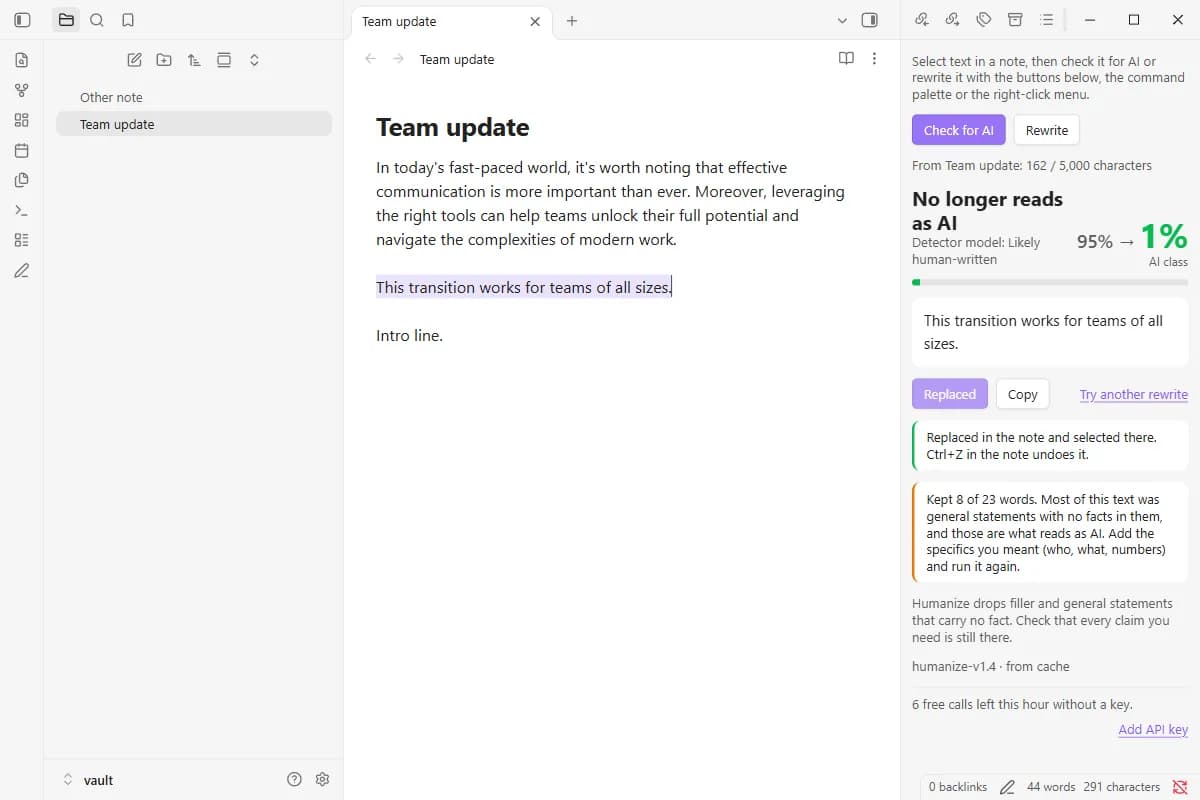Image resolution: width=1200 pixels, height=800 pixels.
Task: Create new canvas from ribbon
Action: coord(22,120)
